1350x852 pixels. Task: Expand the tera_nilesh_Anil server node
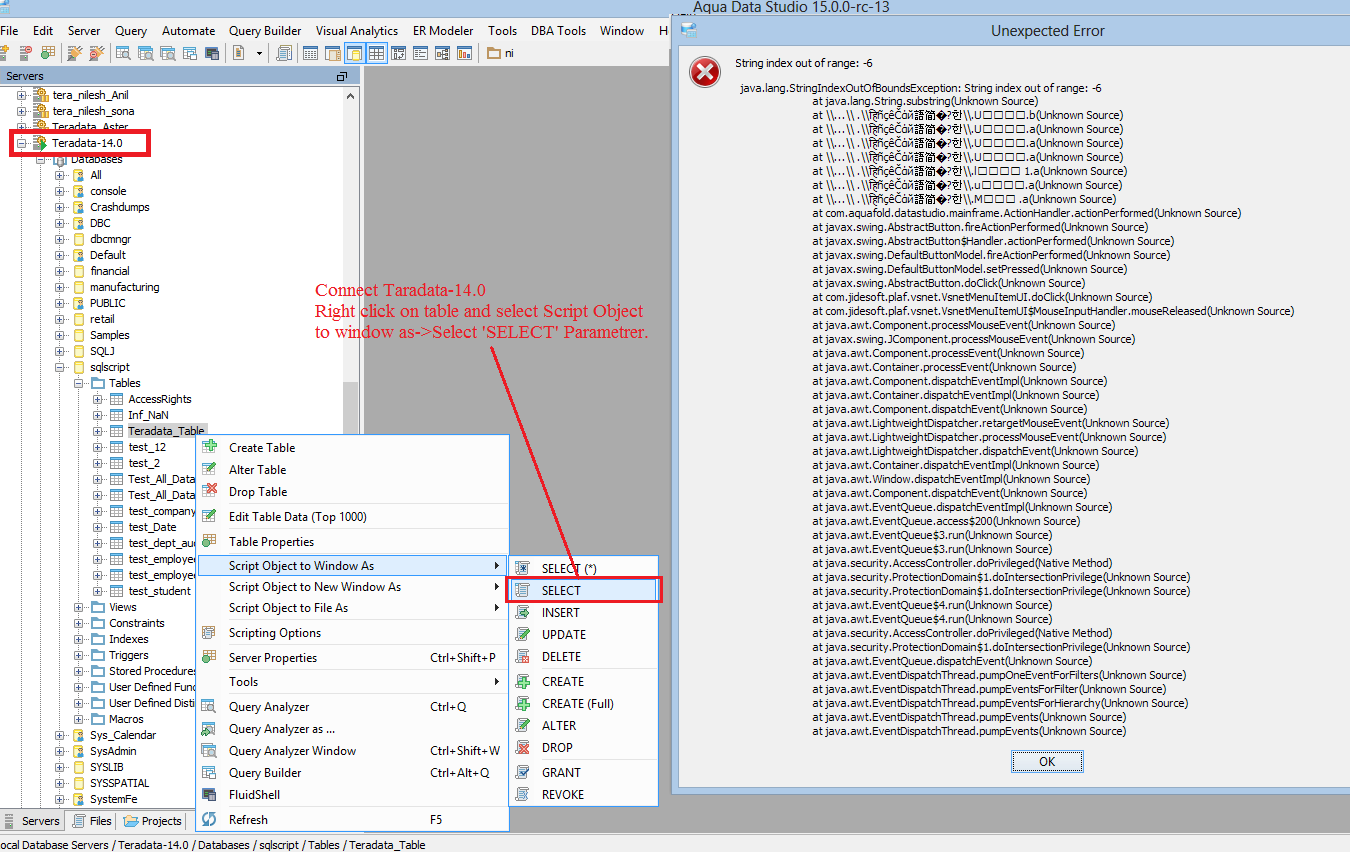click(x=22, y=95)
